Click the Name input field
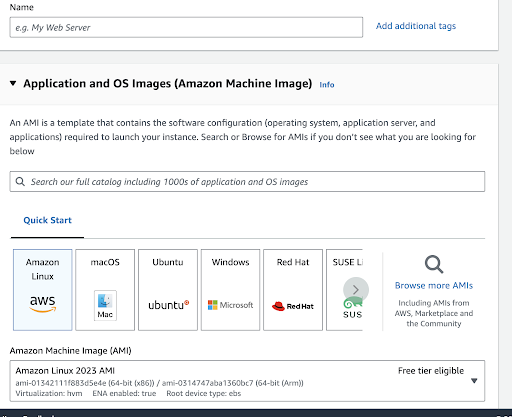This screenshot has height=417, width=512. pos(186,27)
